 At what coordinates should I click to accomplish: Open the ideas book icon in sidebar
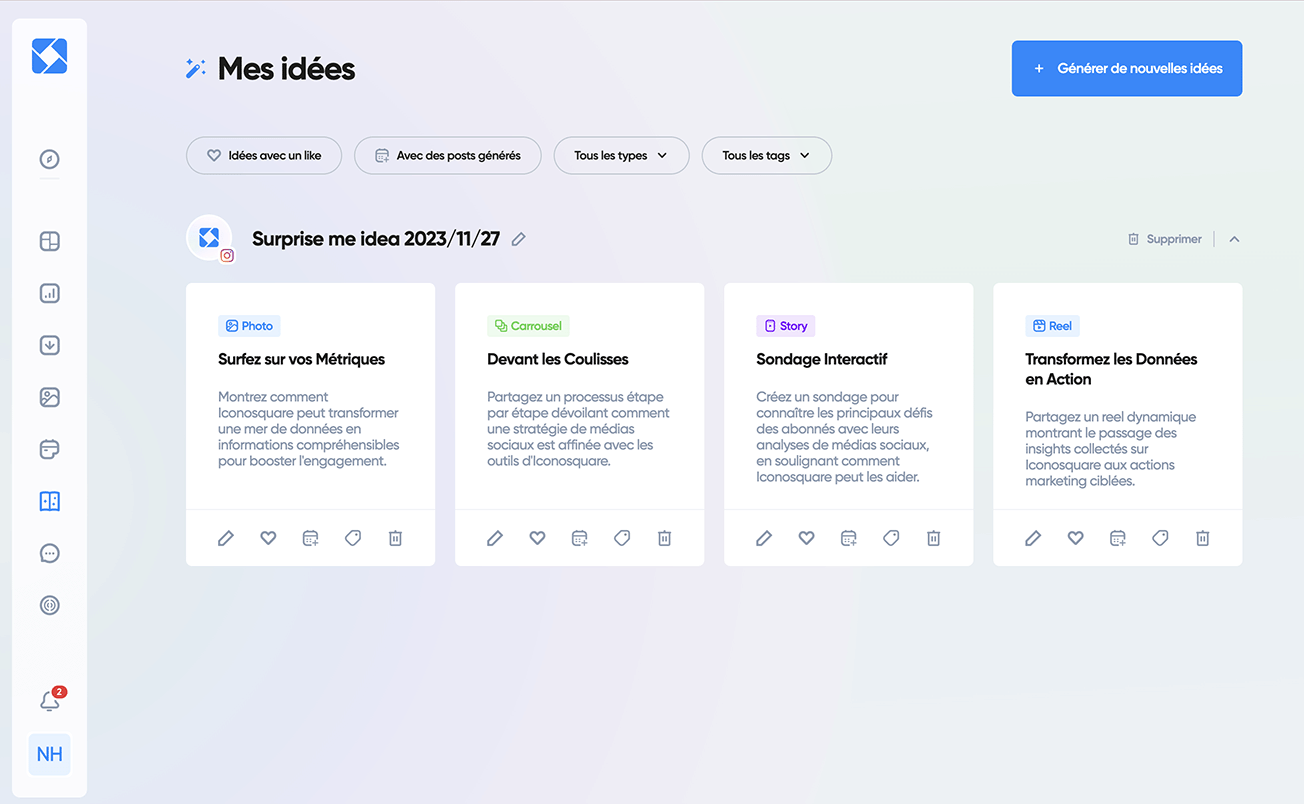click(49, 501)
